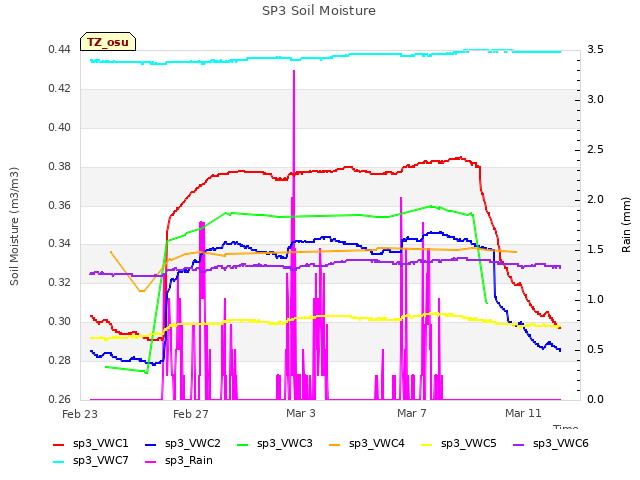Image resolution: width=640 pixels, height=480 pixels.
Task: Click the Mar 11 x-axis tick label
Action: (523, 413)
